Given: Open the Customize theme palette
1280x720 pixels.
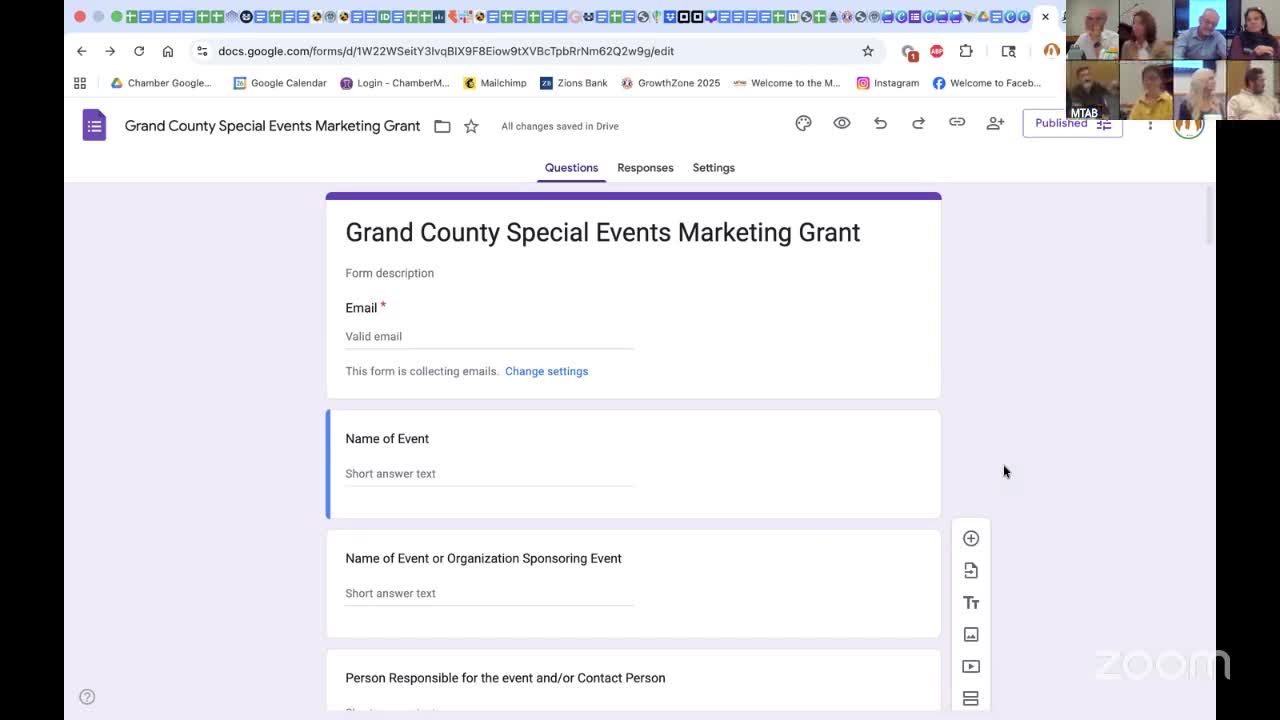Looking at the screenshot, I should coord(803,122).
